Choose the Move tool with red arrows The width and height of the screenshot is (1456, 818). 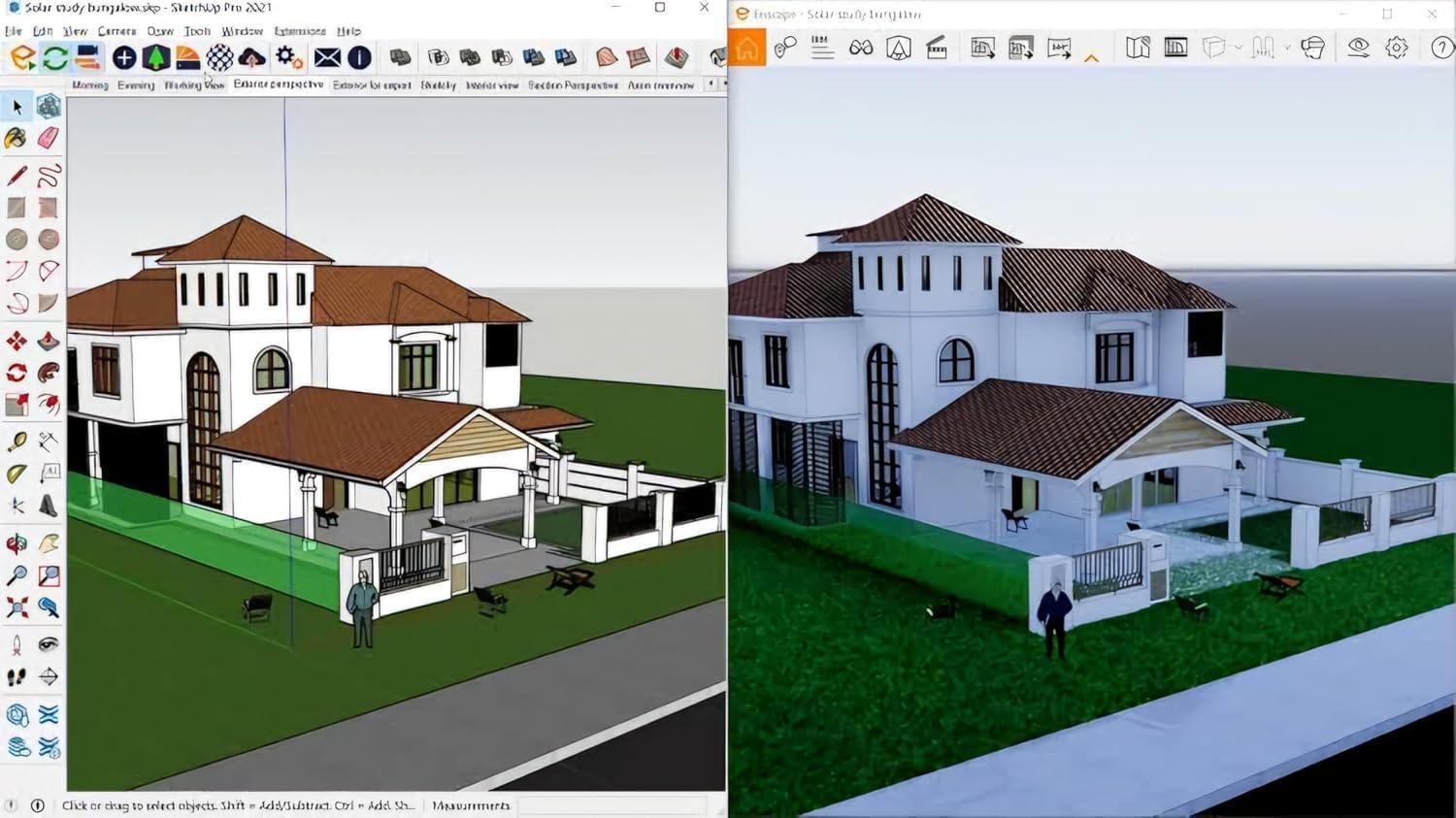pyautogui.click(x=17, y=341)
